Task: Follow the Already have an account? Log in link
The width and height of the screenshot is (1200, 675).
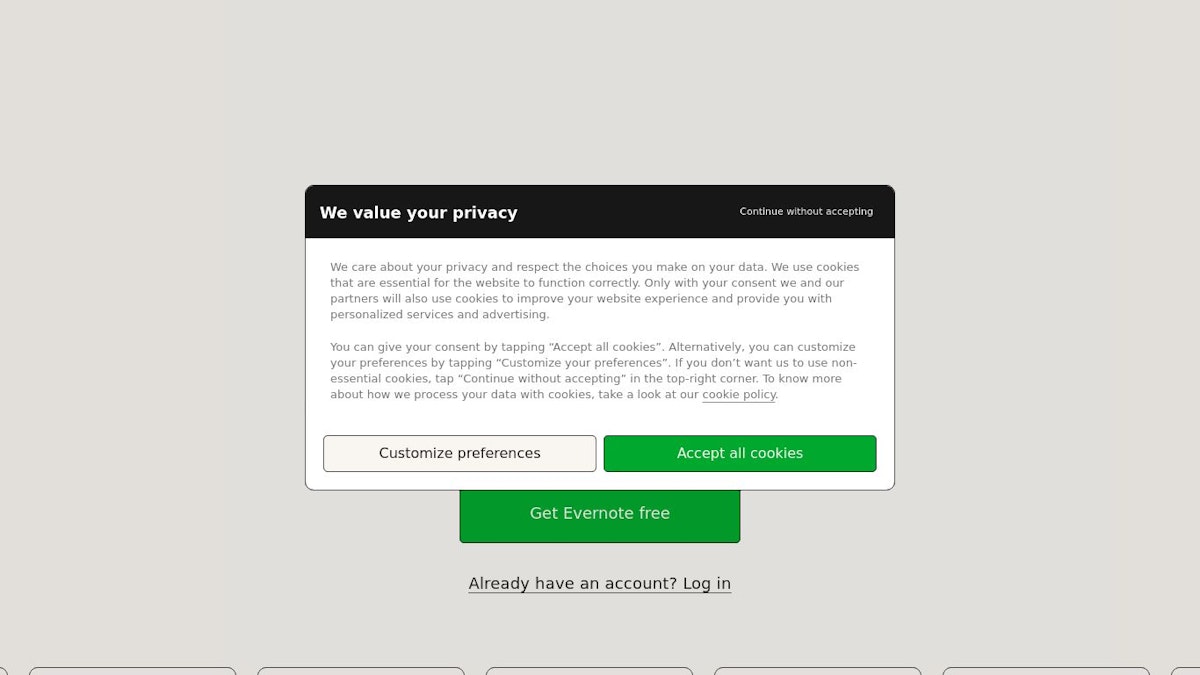Action: click(x=599, y=584)
